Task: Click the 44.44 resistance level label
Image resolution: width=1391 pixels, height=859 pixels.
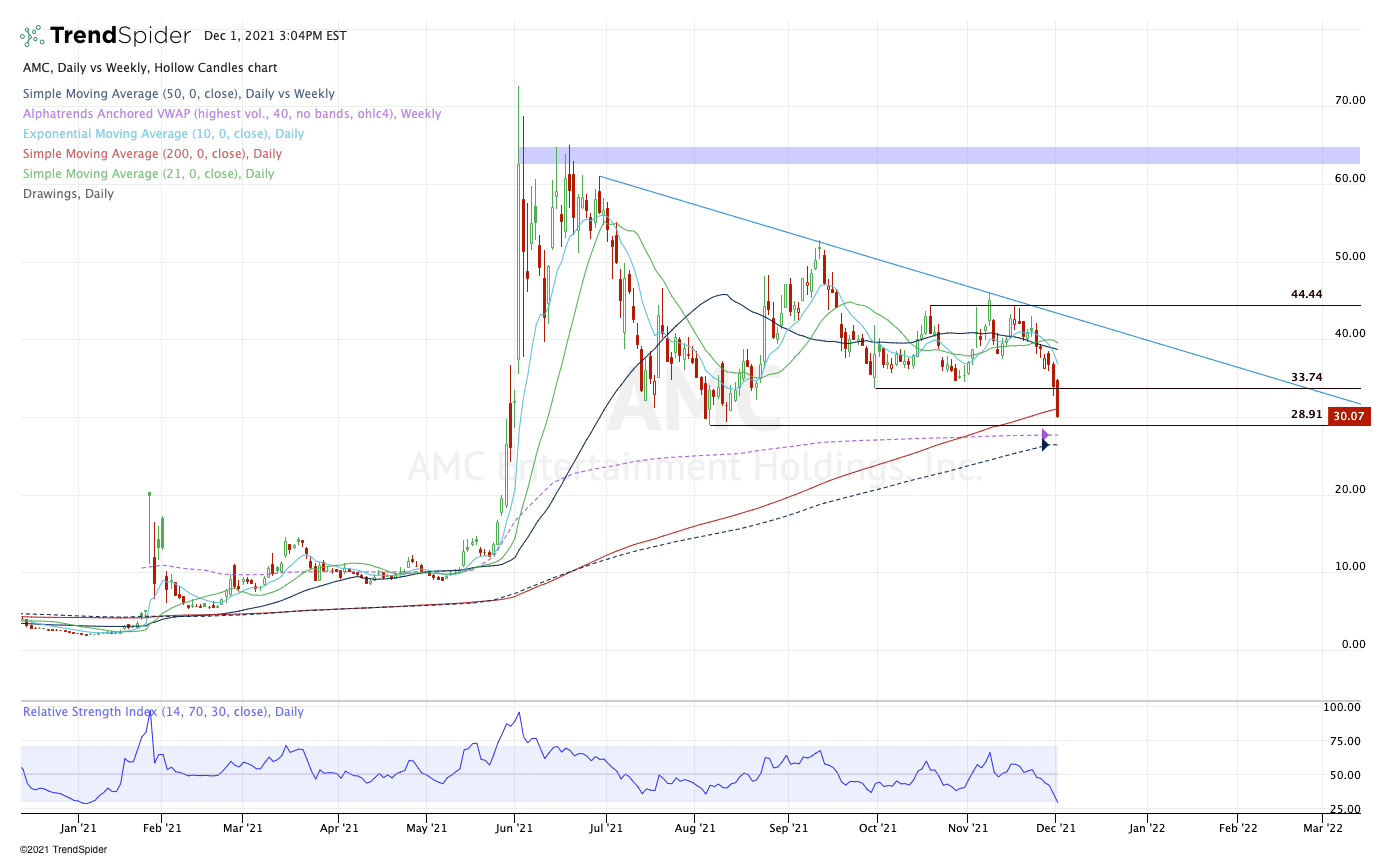Action: click(x=1306, y=295)
